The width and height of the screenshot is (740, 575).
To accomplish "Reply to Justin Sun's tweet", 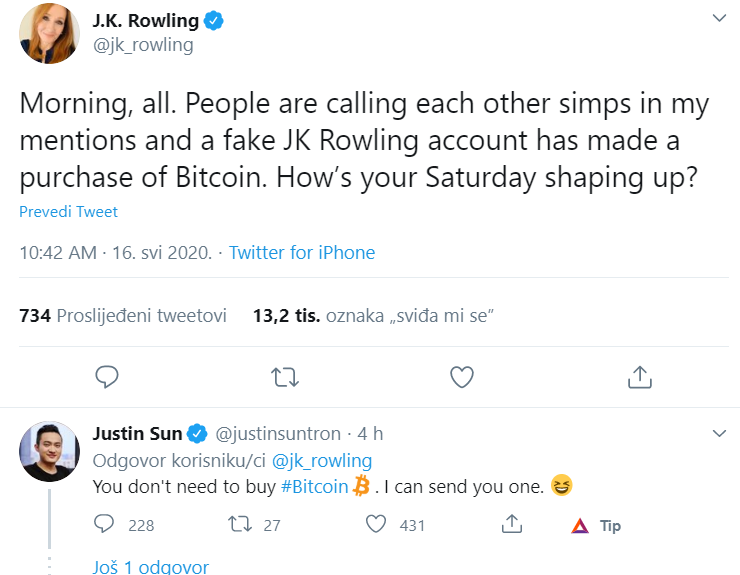I will 105,524.
